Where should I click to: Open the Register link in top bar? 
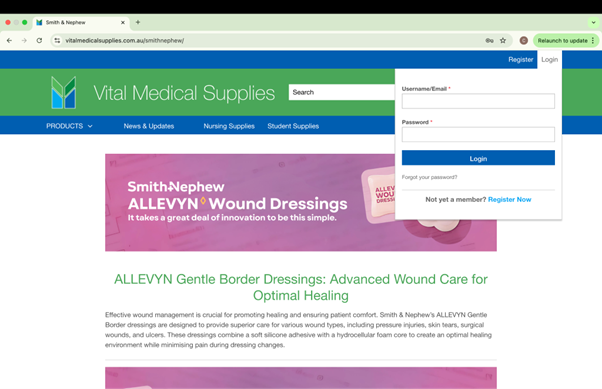[521, 60]
